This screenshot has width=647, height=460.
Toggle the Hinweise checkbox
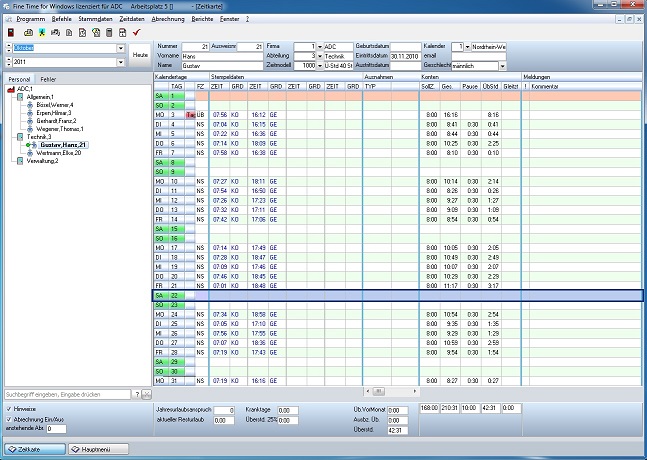pos(9,409)
